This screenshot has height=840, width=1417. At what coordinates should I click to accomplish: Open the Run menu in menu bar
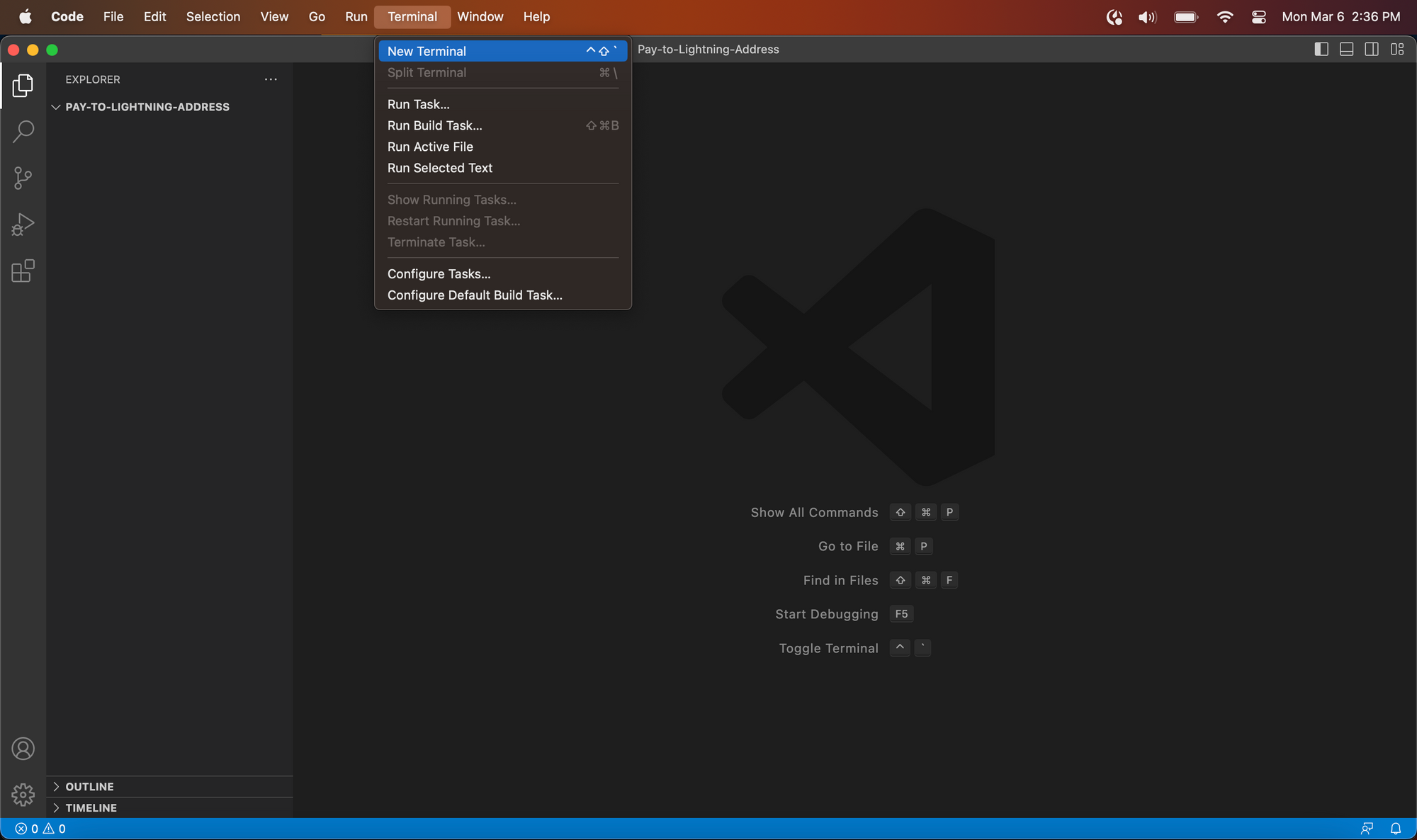(356, 16)
